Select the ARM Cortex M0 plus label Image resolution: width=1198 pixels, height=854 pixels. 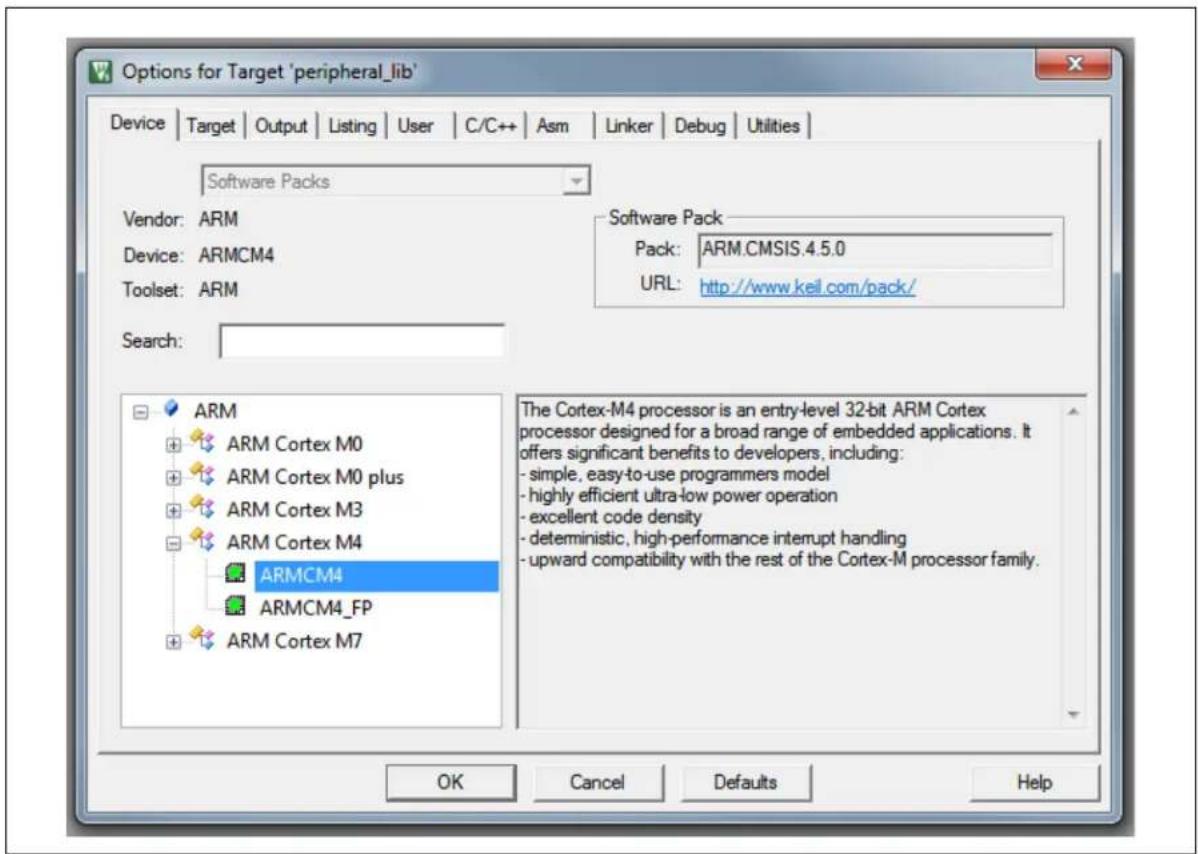(315, 477)
